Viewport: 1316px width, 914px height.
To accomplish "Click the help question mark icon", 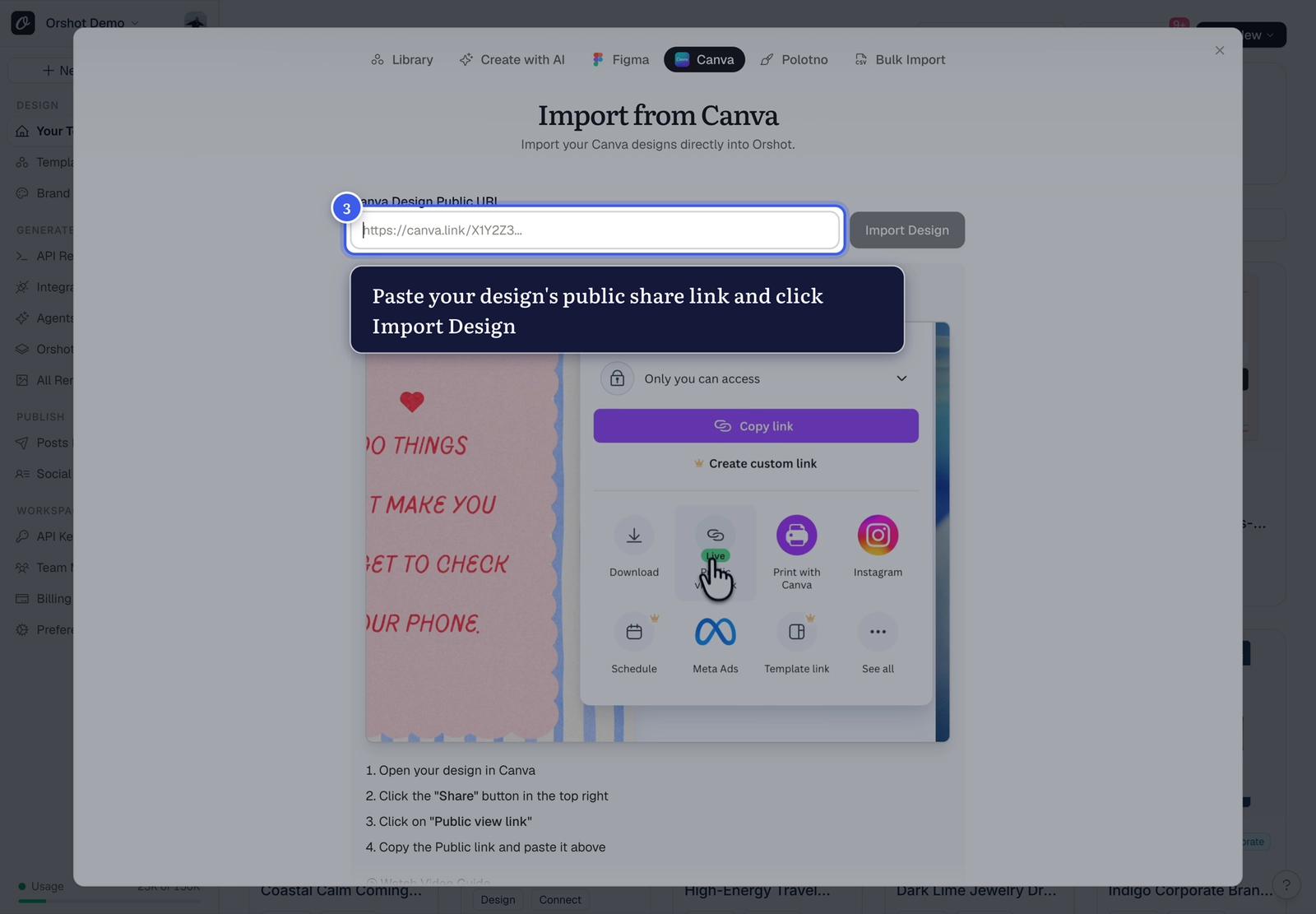I will tap(1286, 885).
